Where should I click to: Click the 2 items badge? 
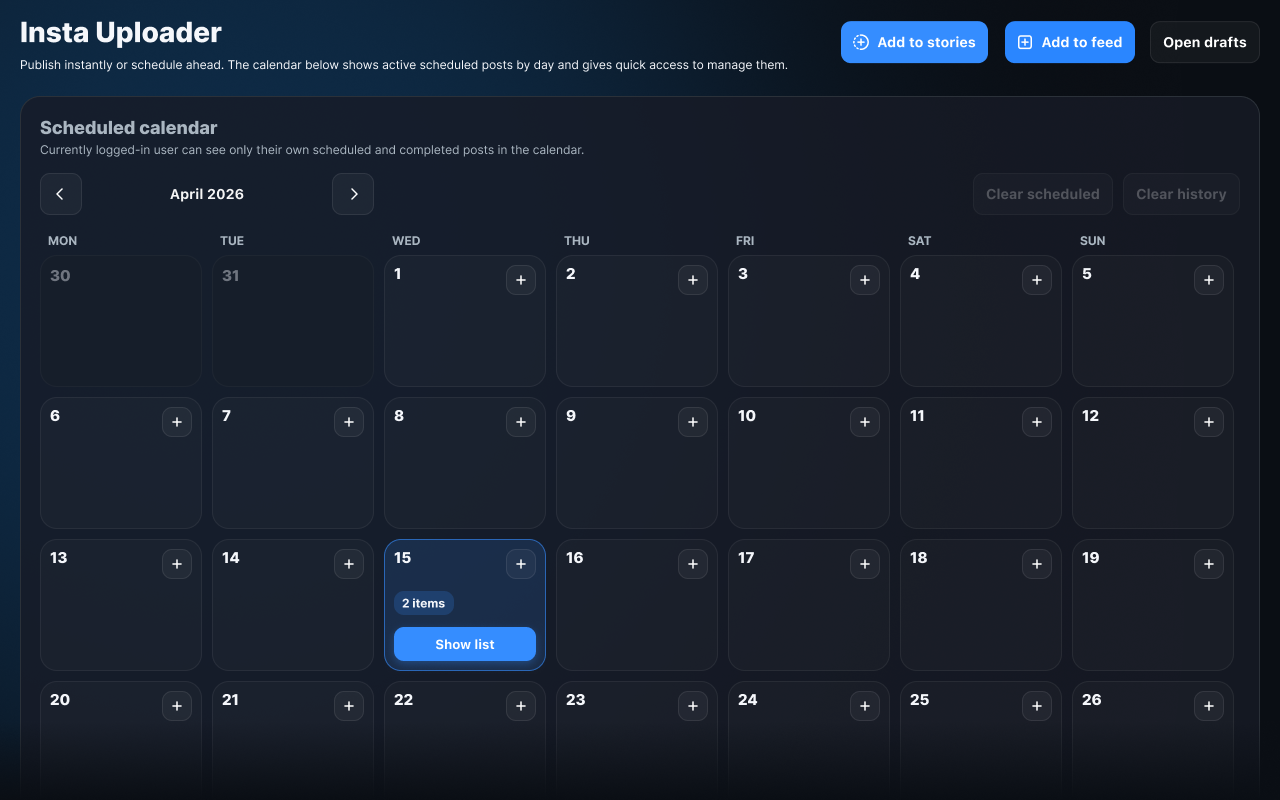tap(424, 603)
